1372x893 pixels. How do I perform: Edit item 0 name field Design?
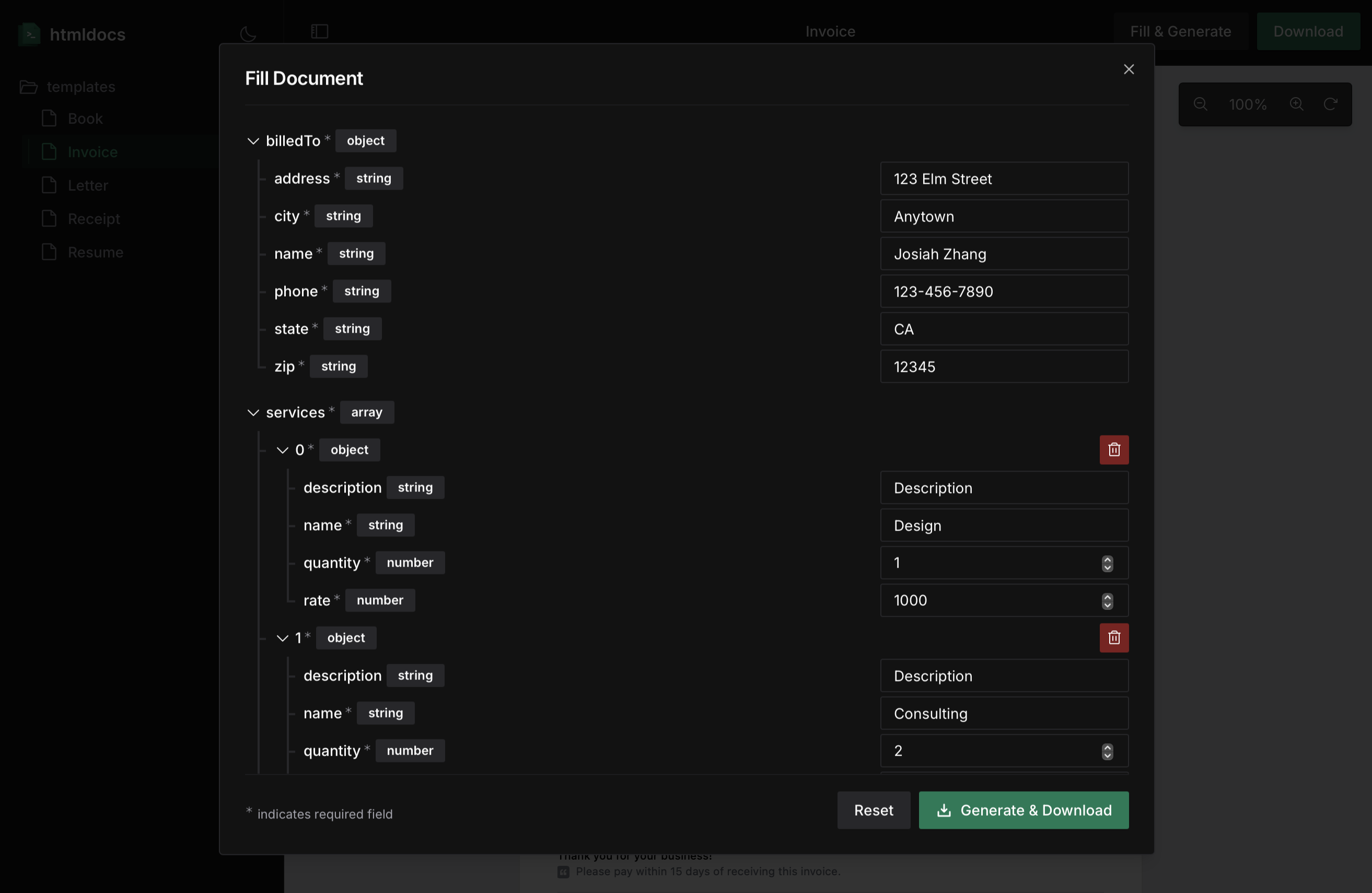1004,525
